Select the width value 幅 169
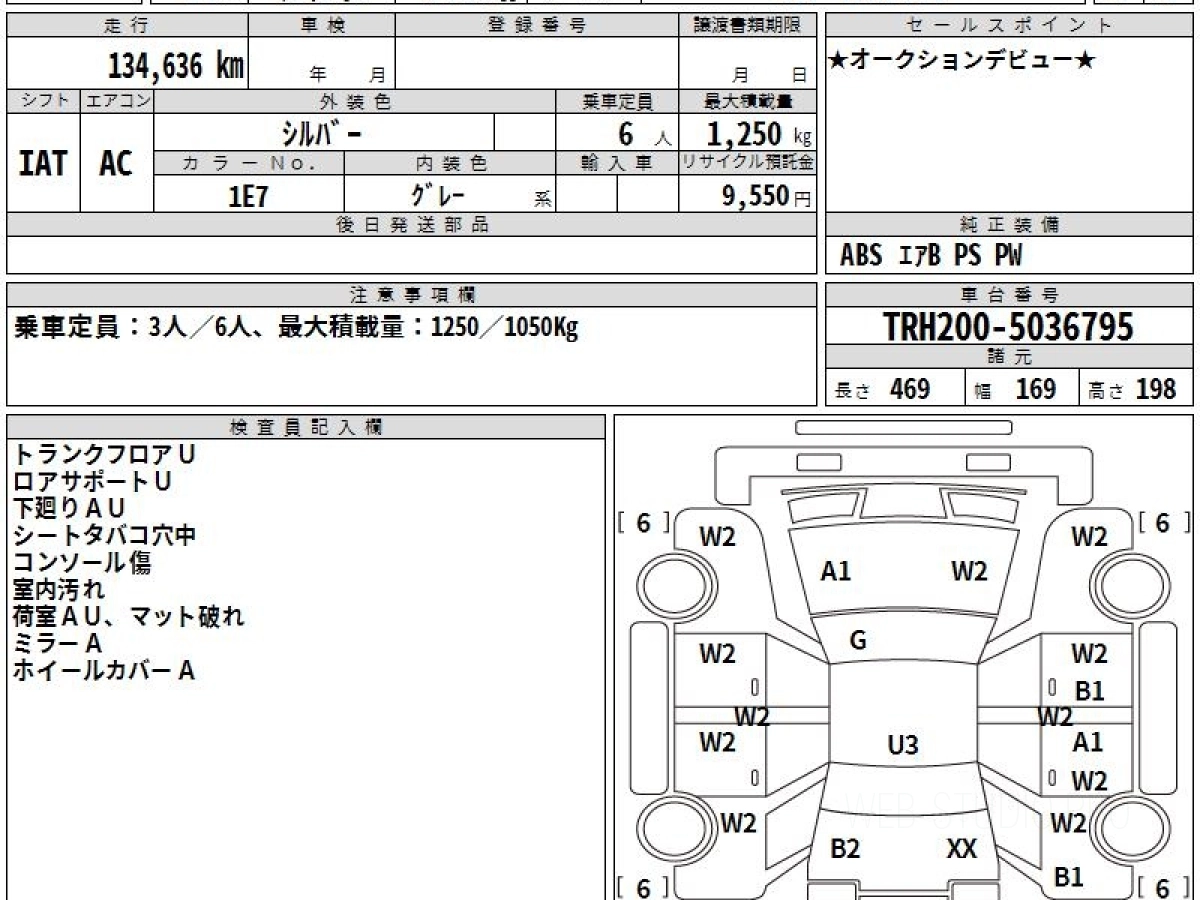This screenshot has width=1200, height=900. pos(1015,389)
